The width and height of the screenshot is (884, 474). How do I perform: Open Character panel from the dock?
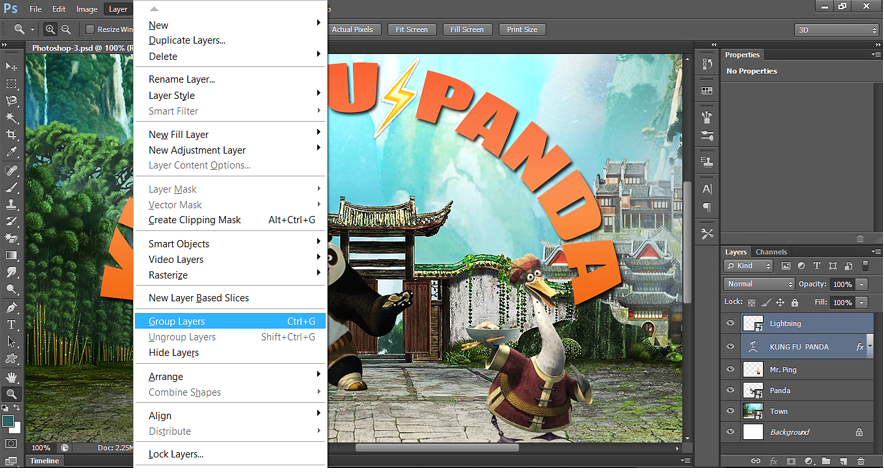pos(707,189)
